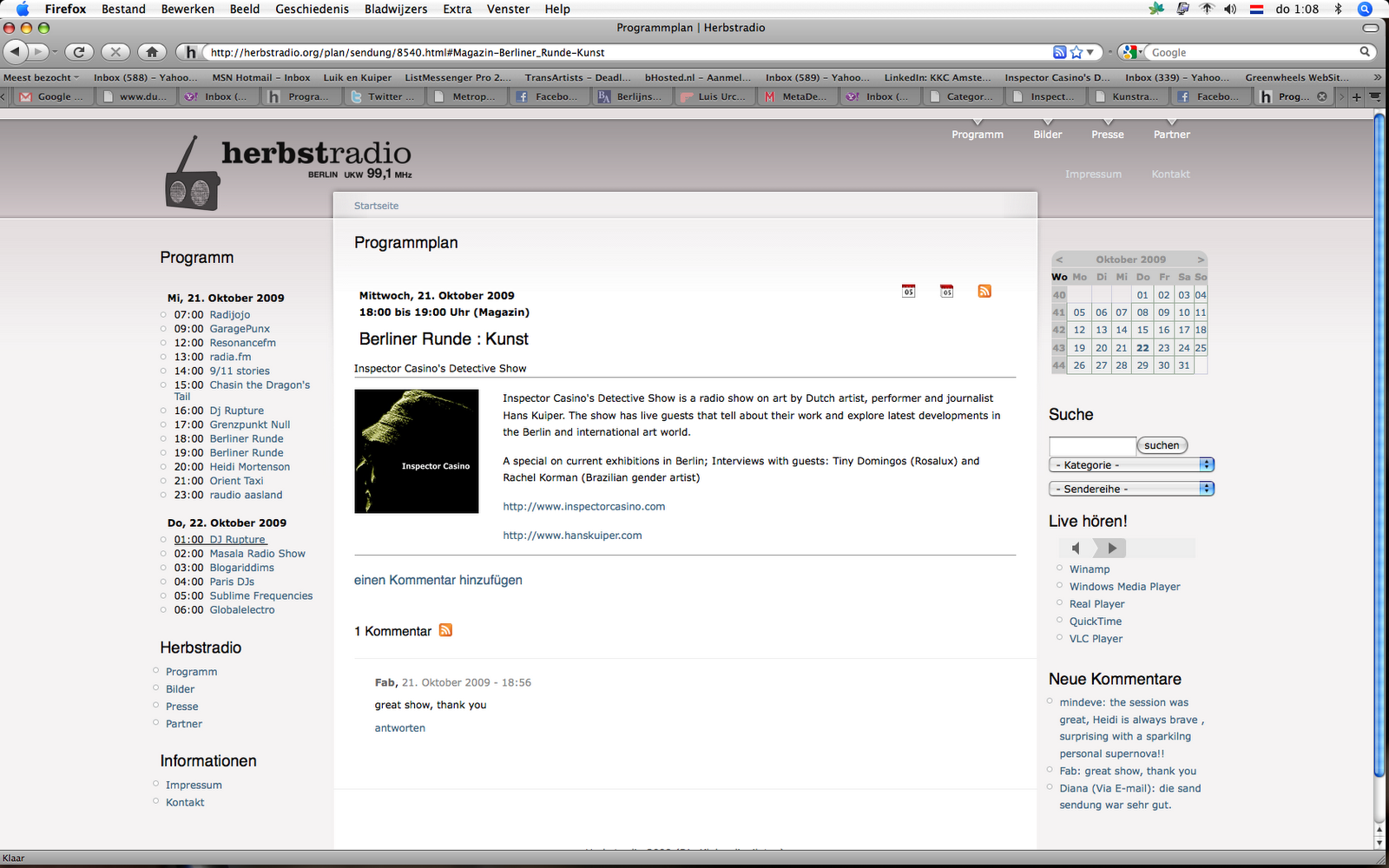1389x868 pixels.
Task: Click the scrollbar up arrow
Action: (x=1379, y=830)
